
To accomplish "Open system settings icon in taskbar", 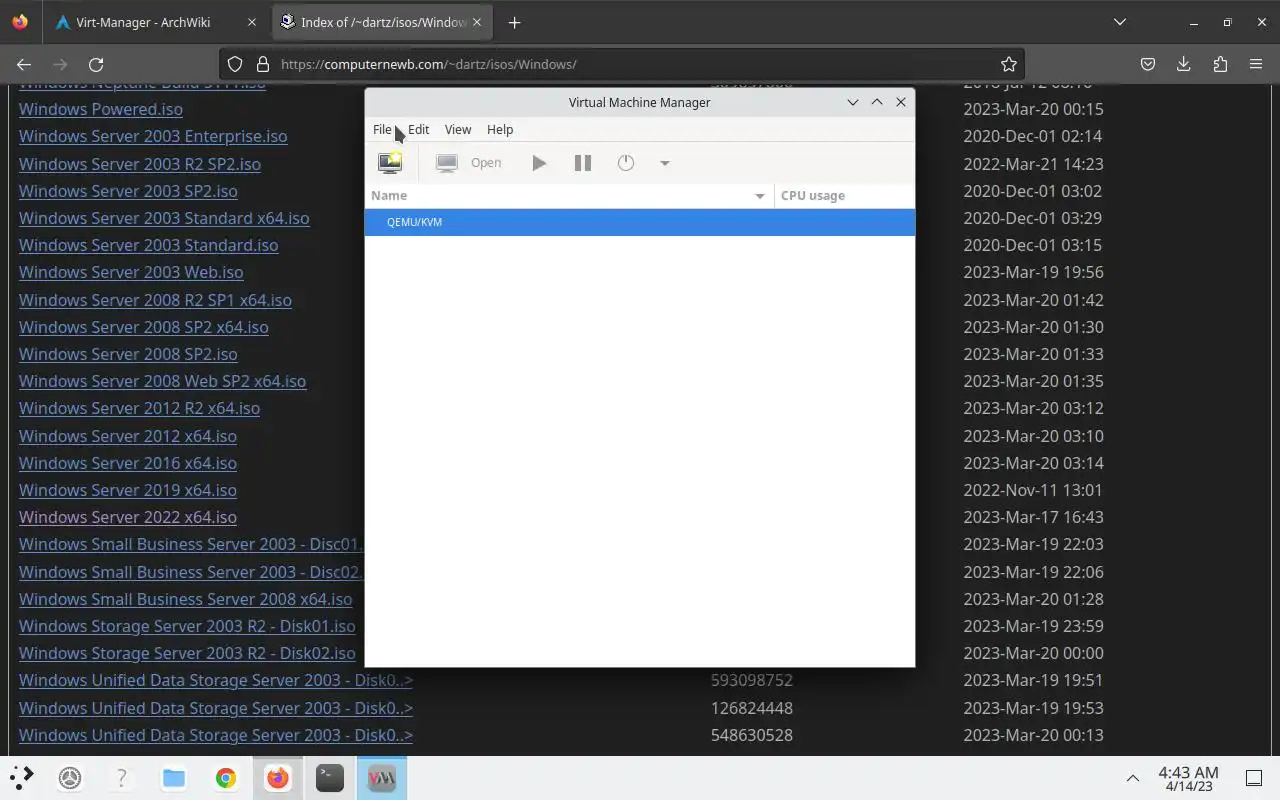I will tap(70, 778).
